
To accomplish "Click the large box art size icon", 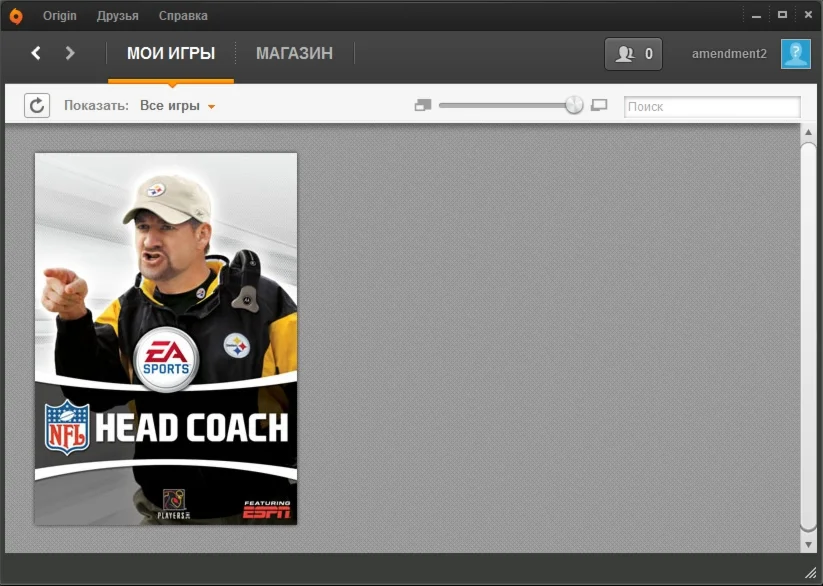I will (x=598, y=104).
